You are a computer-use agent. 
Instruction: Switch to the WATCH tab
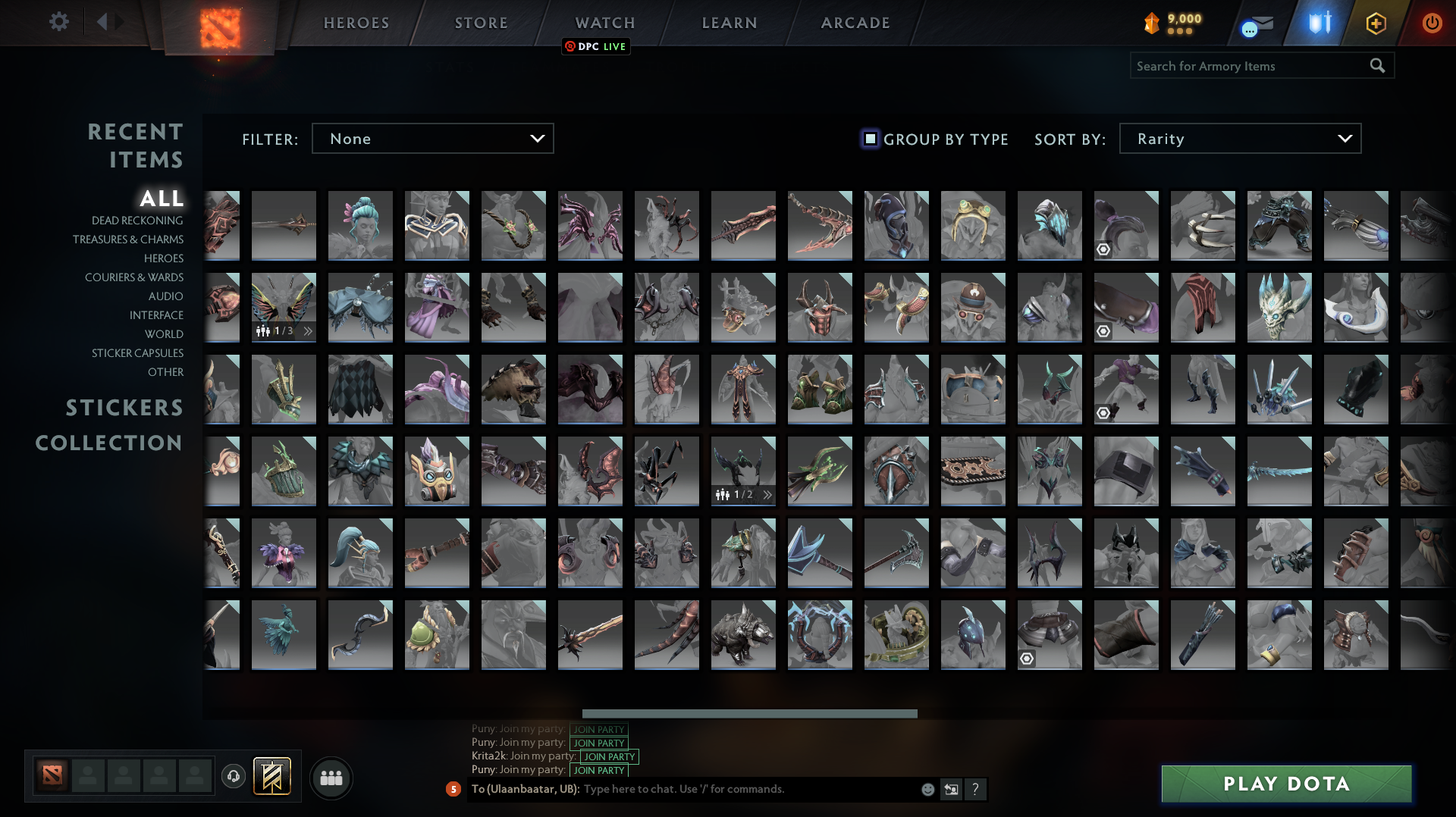pos(604,22)
